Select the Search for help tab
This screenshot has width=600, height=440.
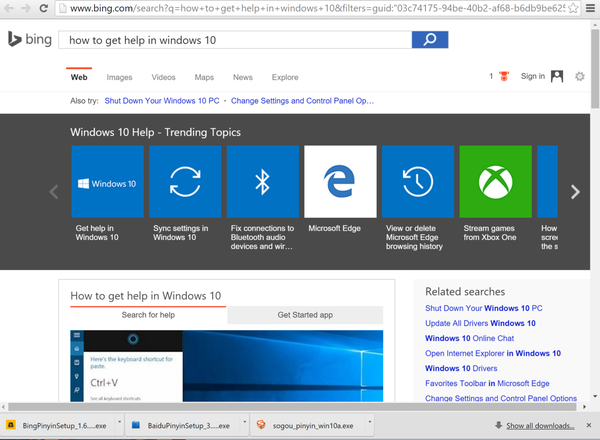(148, 315)
